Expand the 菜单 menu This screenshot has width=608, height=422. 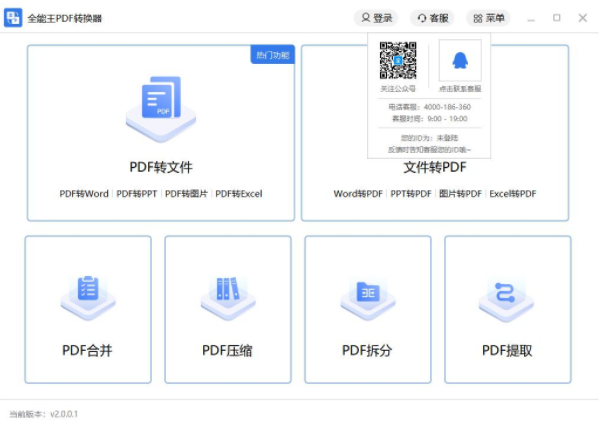point(488,18)
